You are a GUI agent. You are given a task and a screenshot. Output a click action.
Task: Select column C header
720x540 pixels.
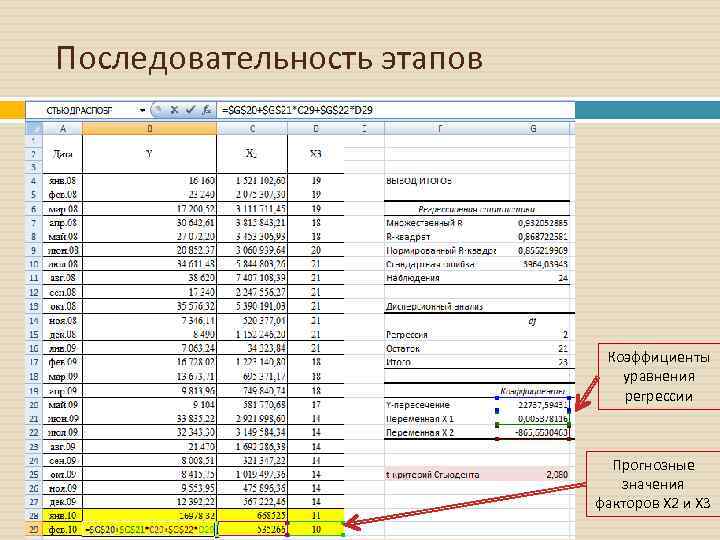pos(252,129)
